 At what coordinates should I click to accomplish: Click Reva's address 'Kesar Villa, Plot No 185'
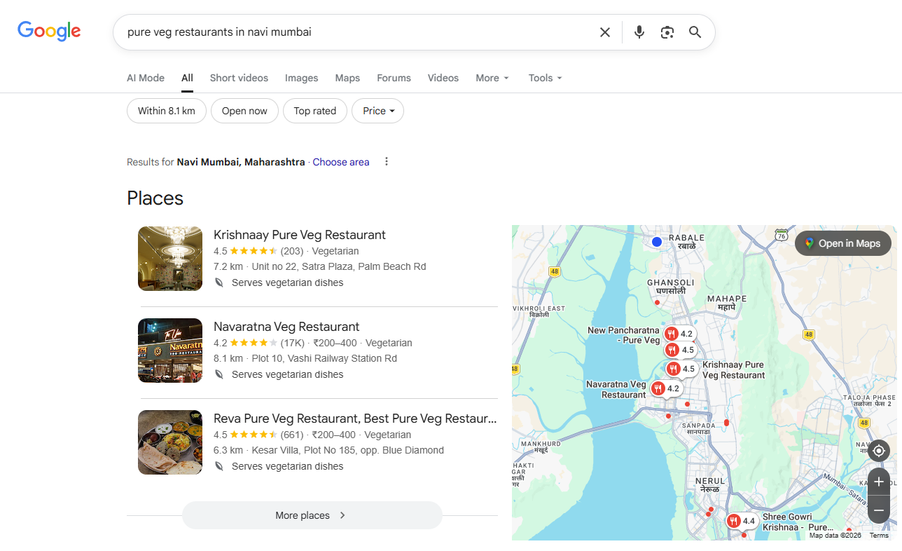347,450
